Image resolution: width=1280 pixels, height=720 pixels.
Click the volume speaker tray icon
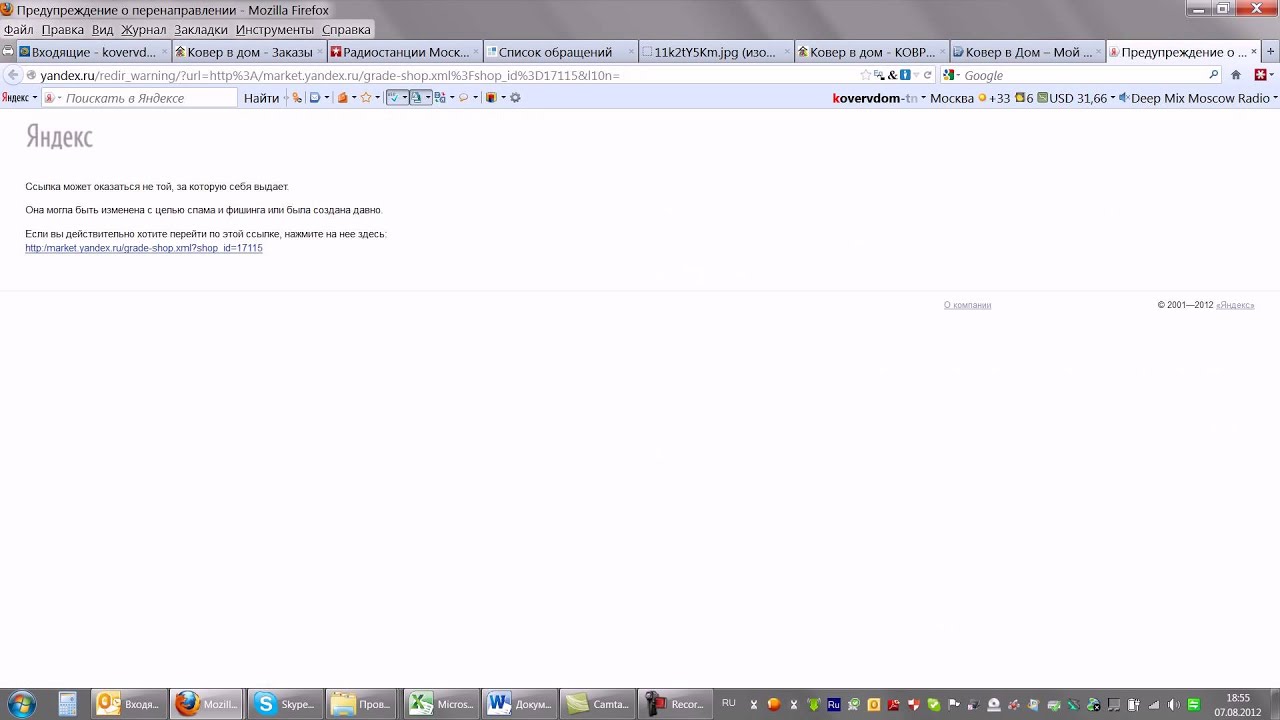click(x=1173, y=705)
